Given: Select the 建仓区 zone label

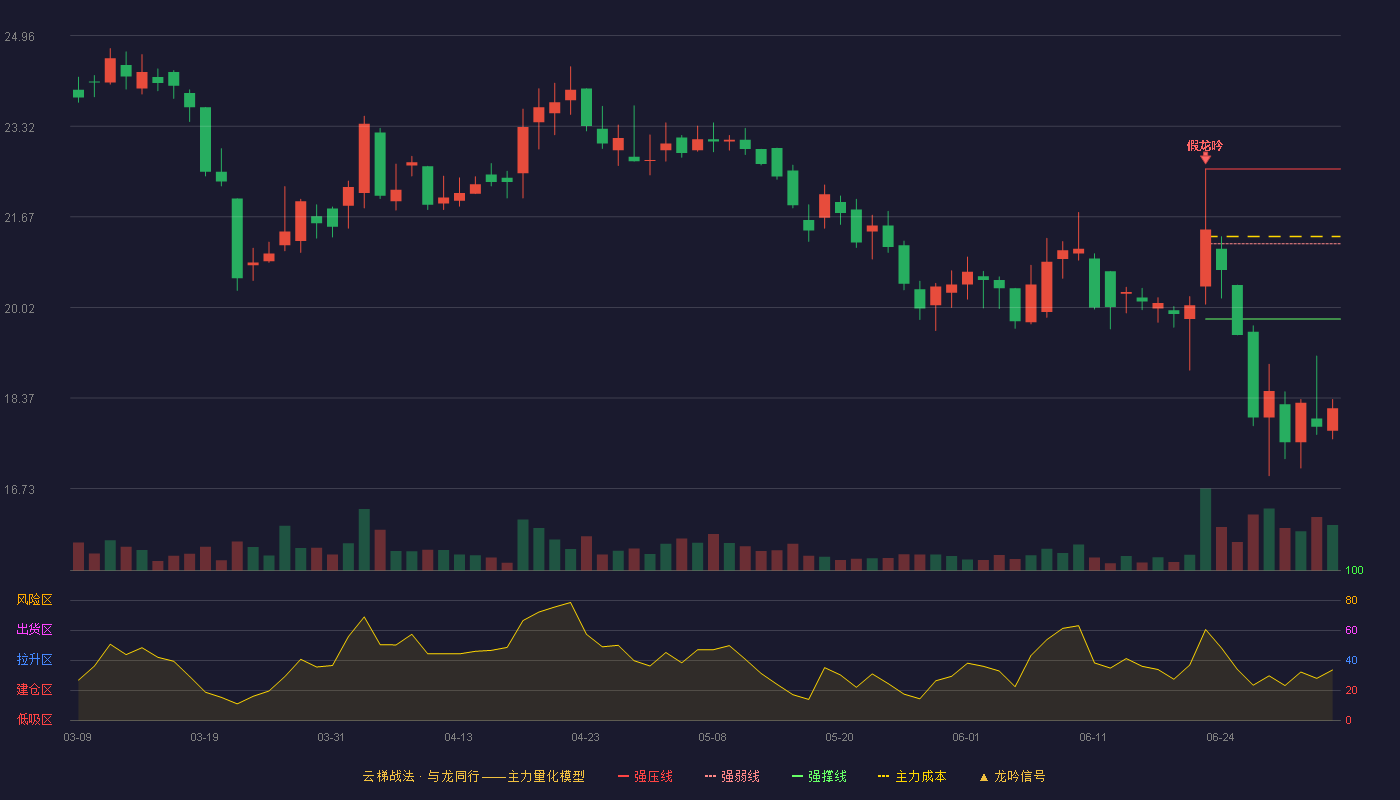Looking at the screenshot, I should (34, 690).
